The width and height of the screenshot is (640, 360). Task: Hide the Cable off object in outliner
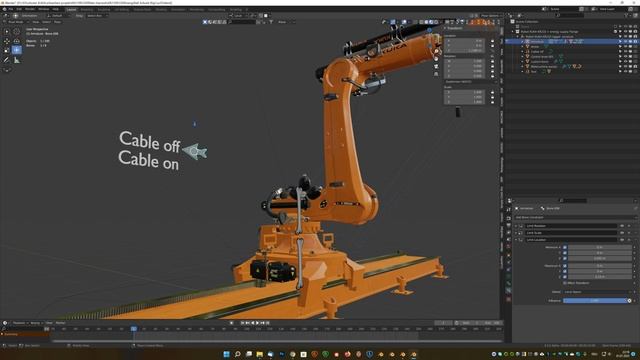625,51
